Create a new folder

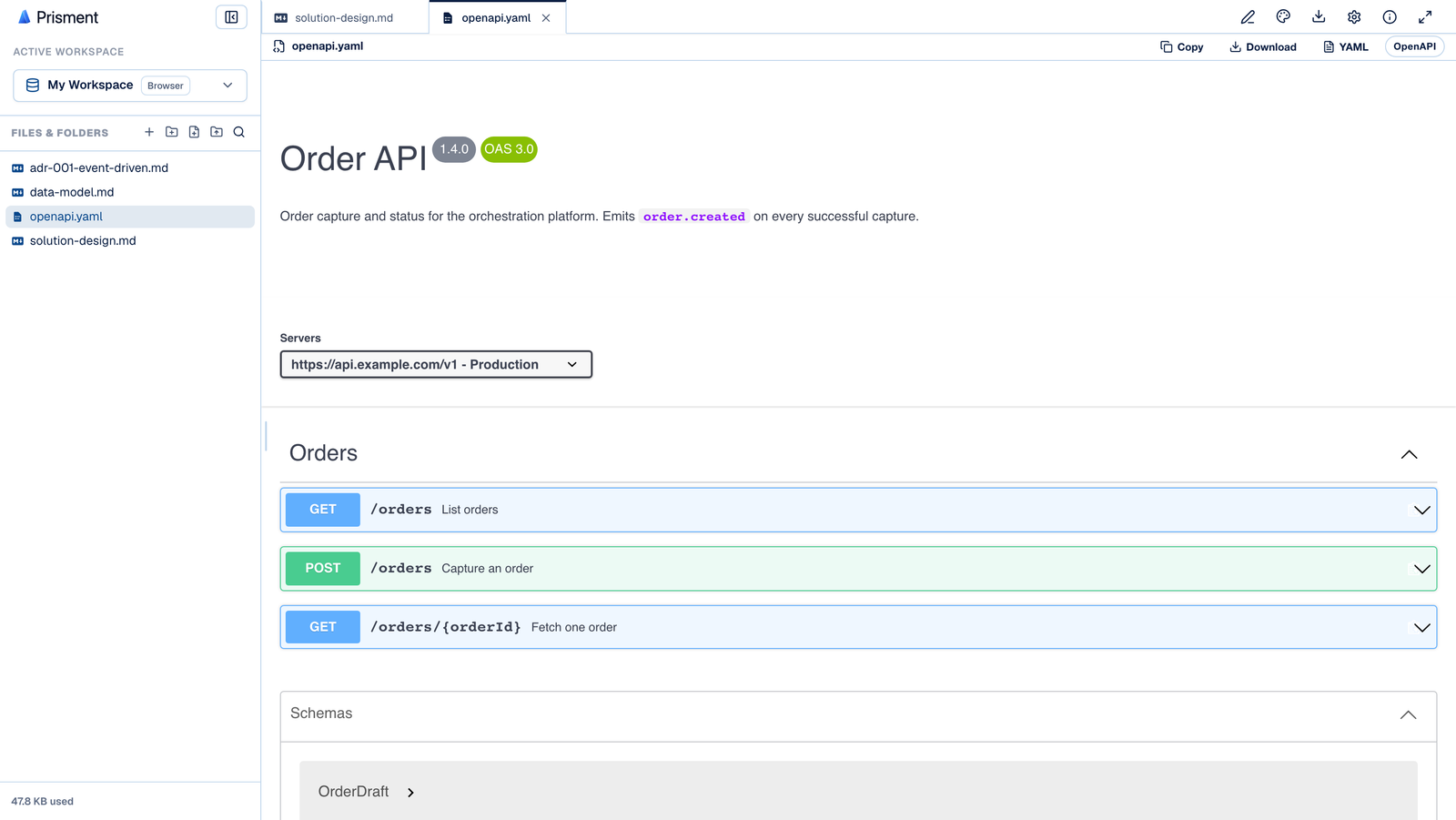pos(172,132)
